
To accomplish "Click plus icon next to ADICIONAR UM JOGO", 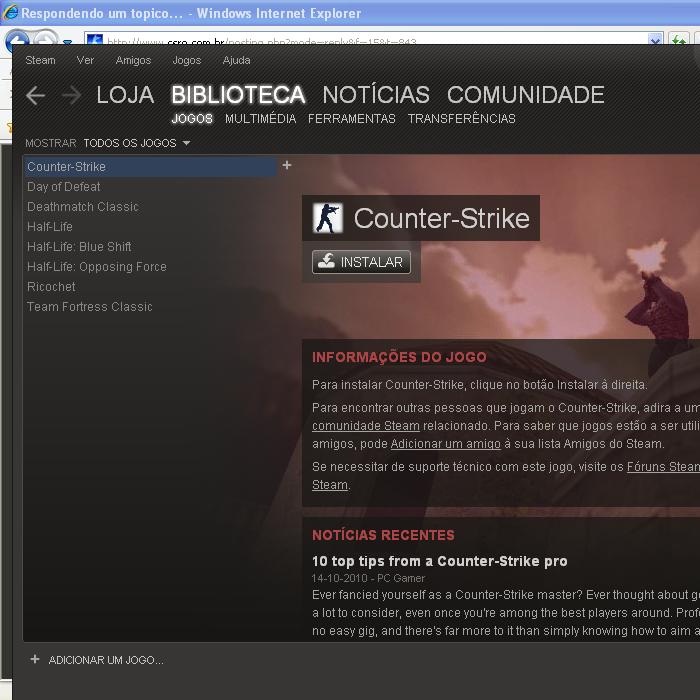I will pyautogui.click(x=35, y=659).
